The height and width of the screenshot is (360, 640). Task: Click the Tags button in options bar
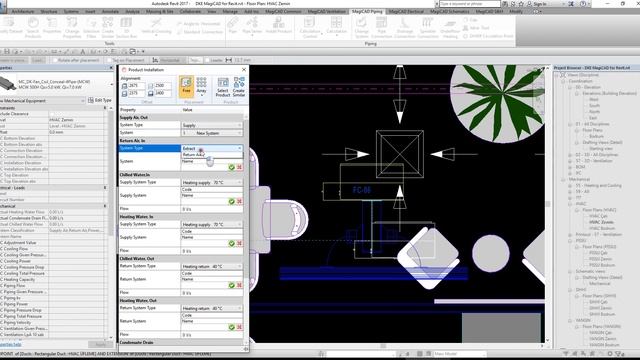pyautogui.click(x=195, y=60)
